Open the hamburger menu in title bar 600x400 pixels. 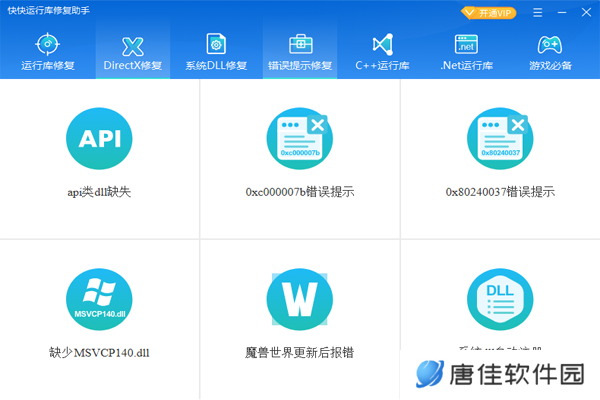pyautogui.click(x=538, y=13)
